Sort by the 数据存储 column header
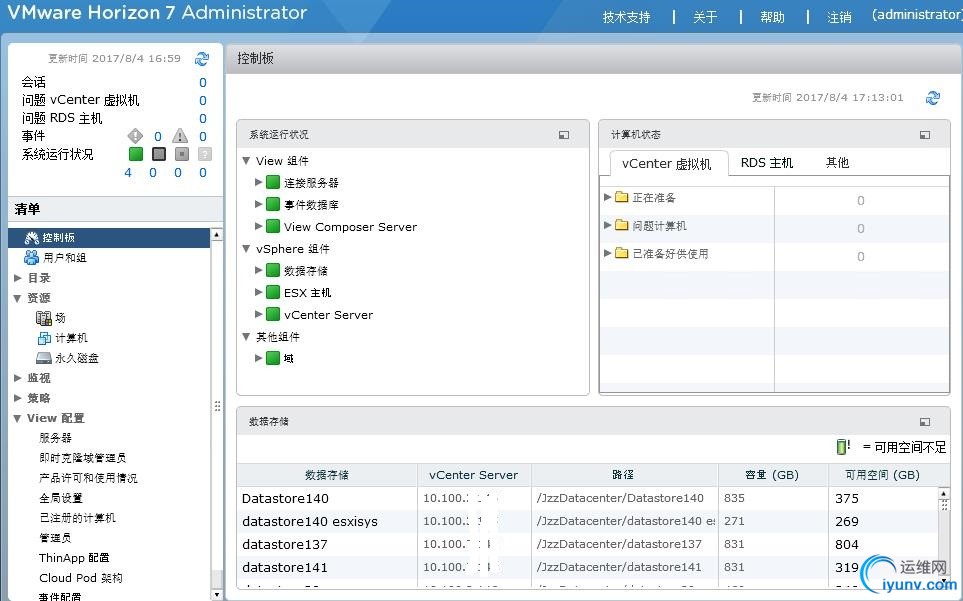This screenshot has height=601, width=963. pyautogui.click(x=327, y=475)
